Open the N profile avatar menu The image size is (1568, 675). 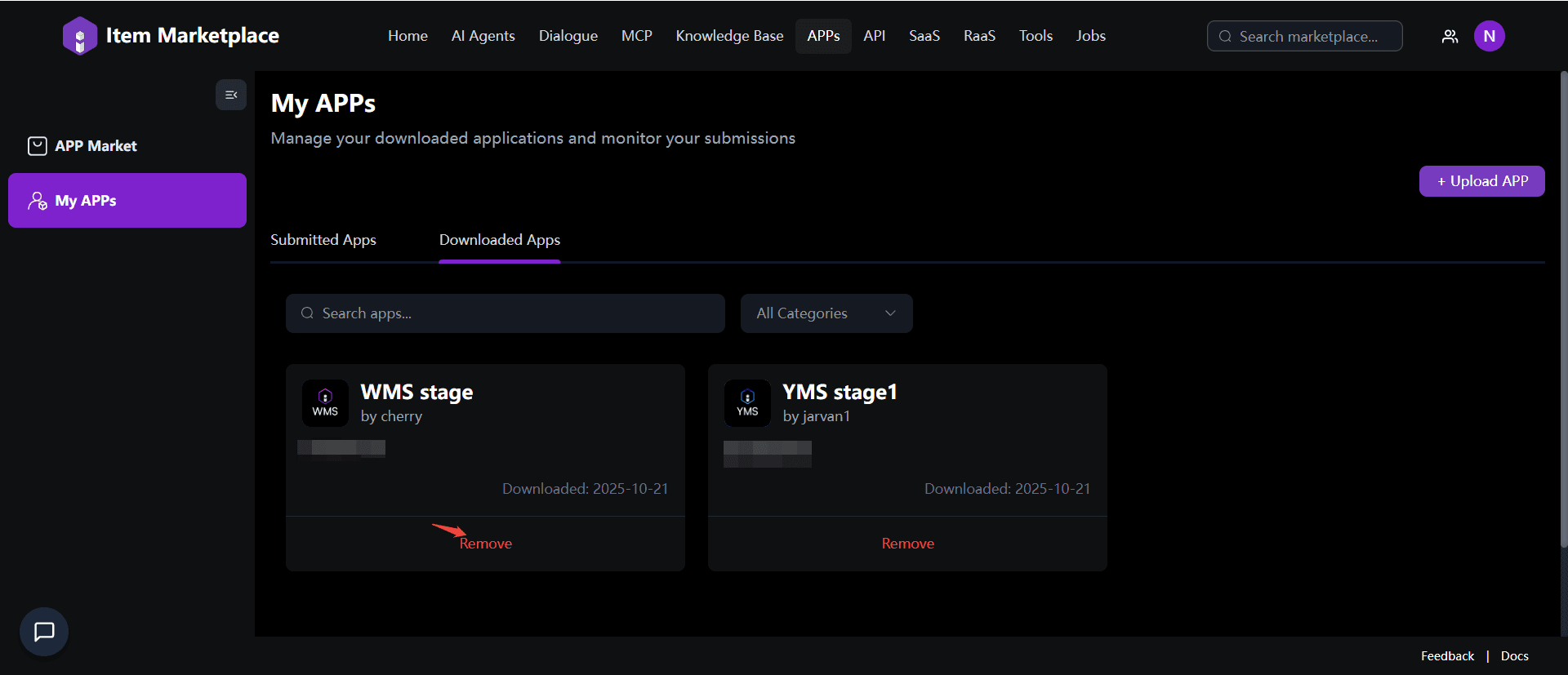click(1489, 36)
